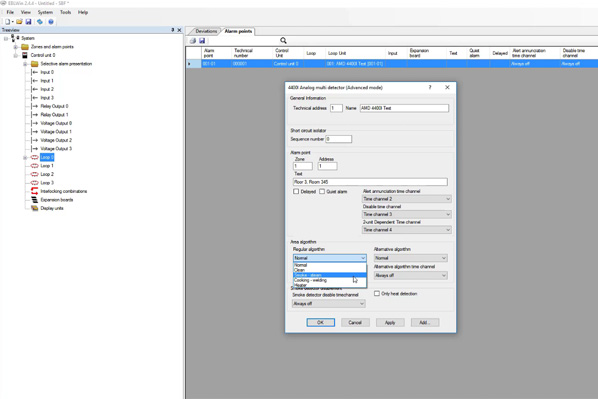Click the Control unit 0 device icon
Screen dimensions: 598x399
point(25,55)
